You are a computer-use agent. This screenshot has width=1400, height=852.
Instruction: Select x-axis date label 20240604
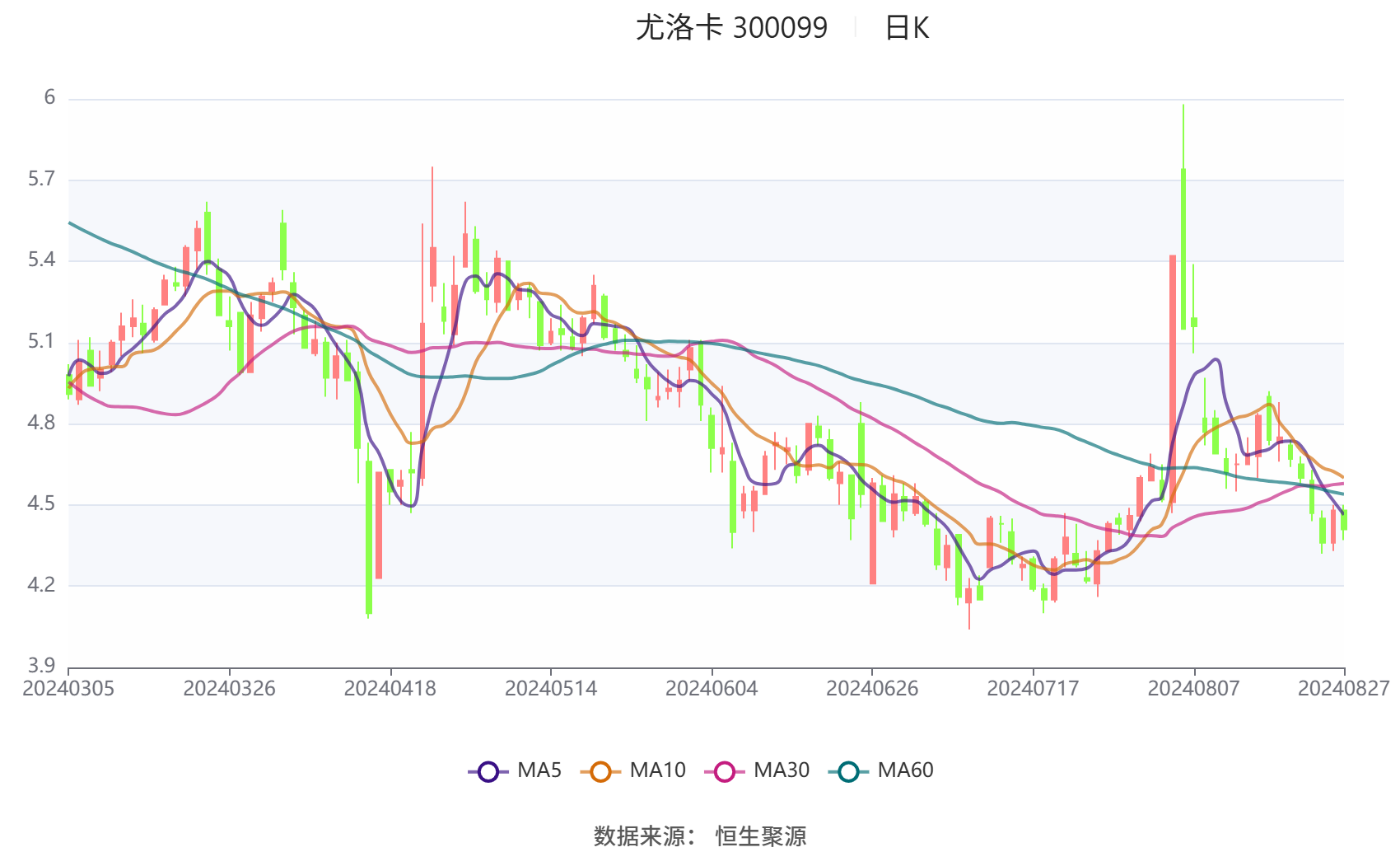point(712,689)
